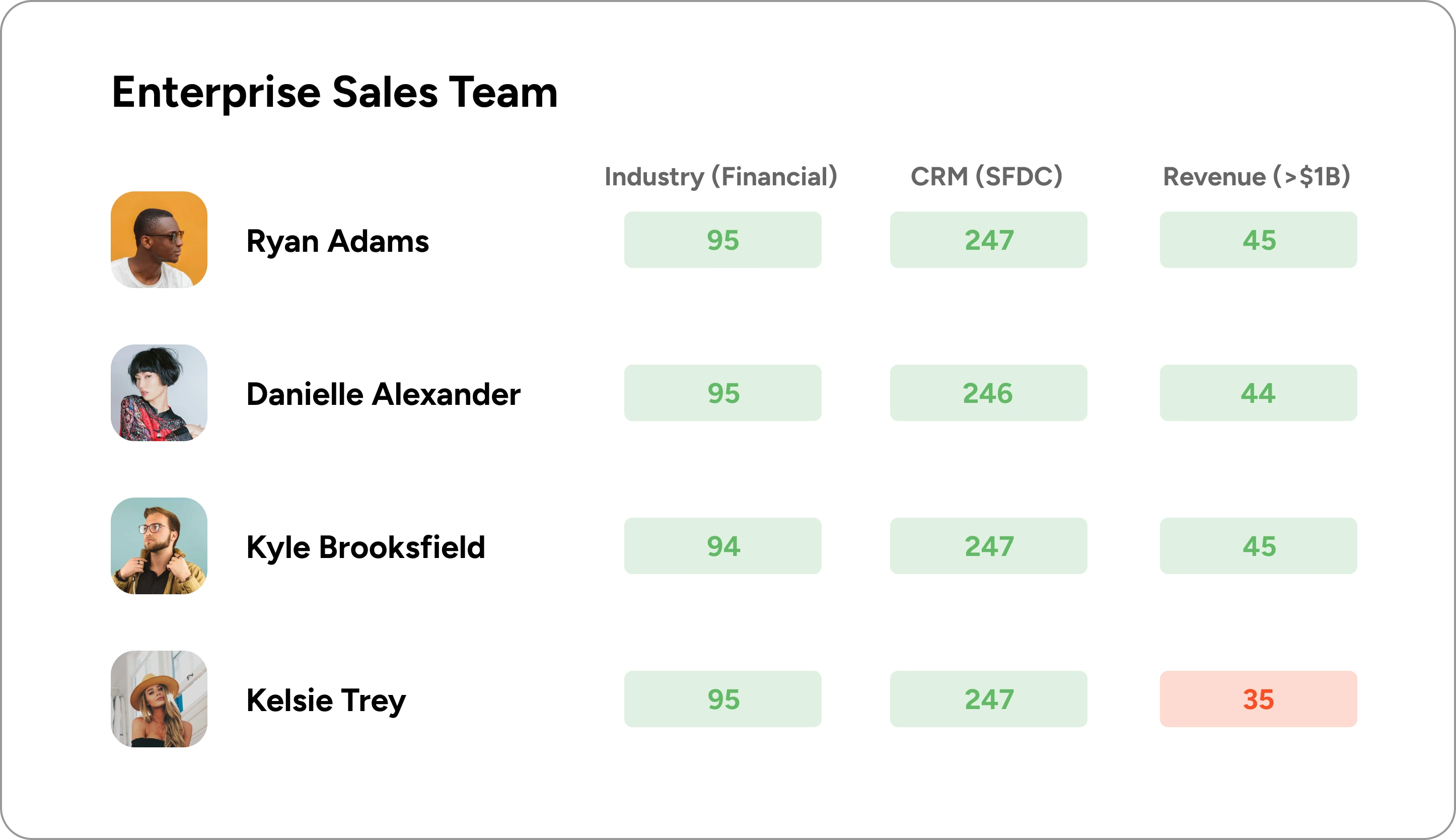Select the CRM (SFDC) column header
The image size is (1456, 840).
click(x=986, y=177)
